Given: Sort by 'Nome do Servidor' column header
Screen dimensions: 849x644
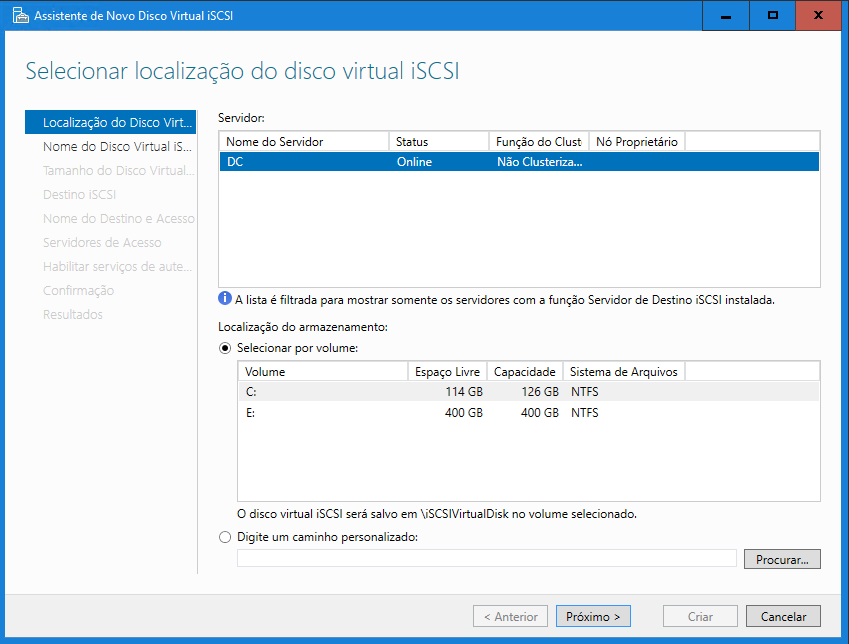Looking at the screenshot, I should coord(303,142).
